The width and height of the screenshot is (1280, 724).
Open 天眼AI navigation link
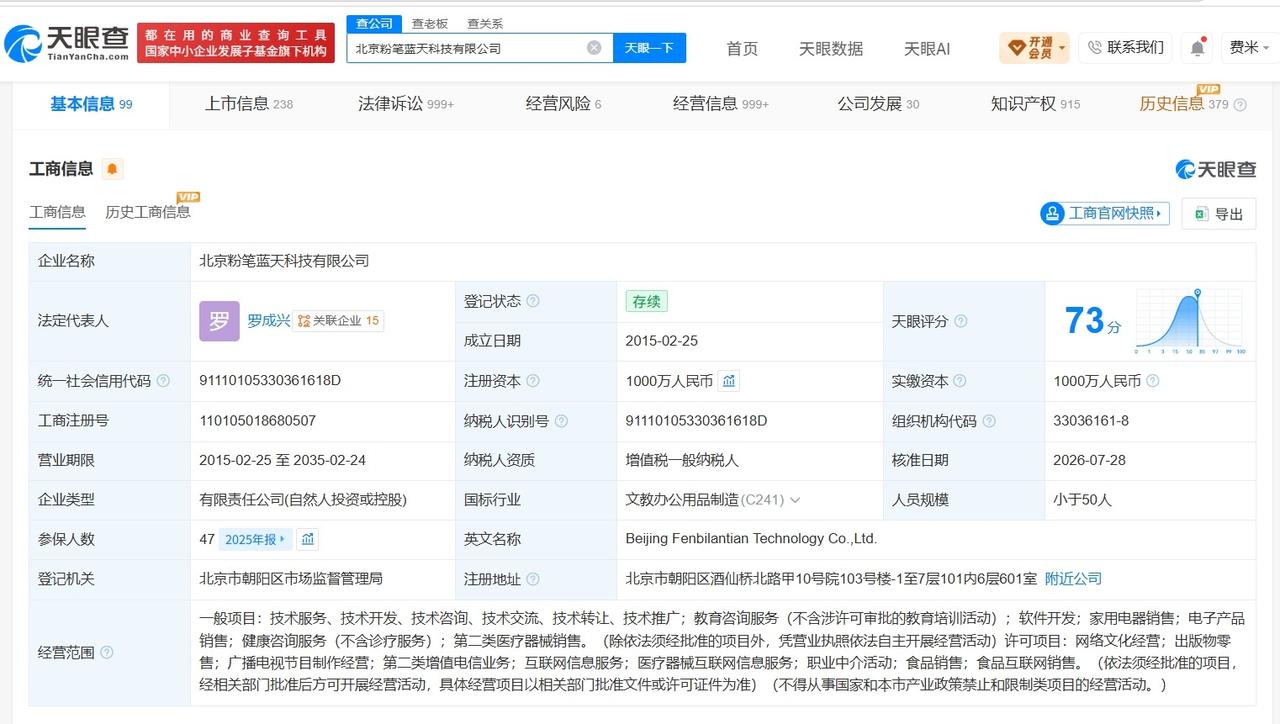927,48
